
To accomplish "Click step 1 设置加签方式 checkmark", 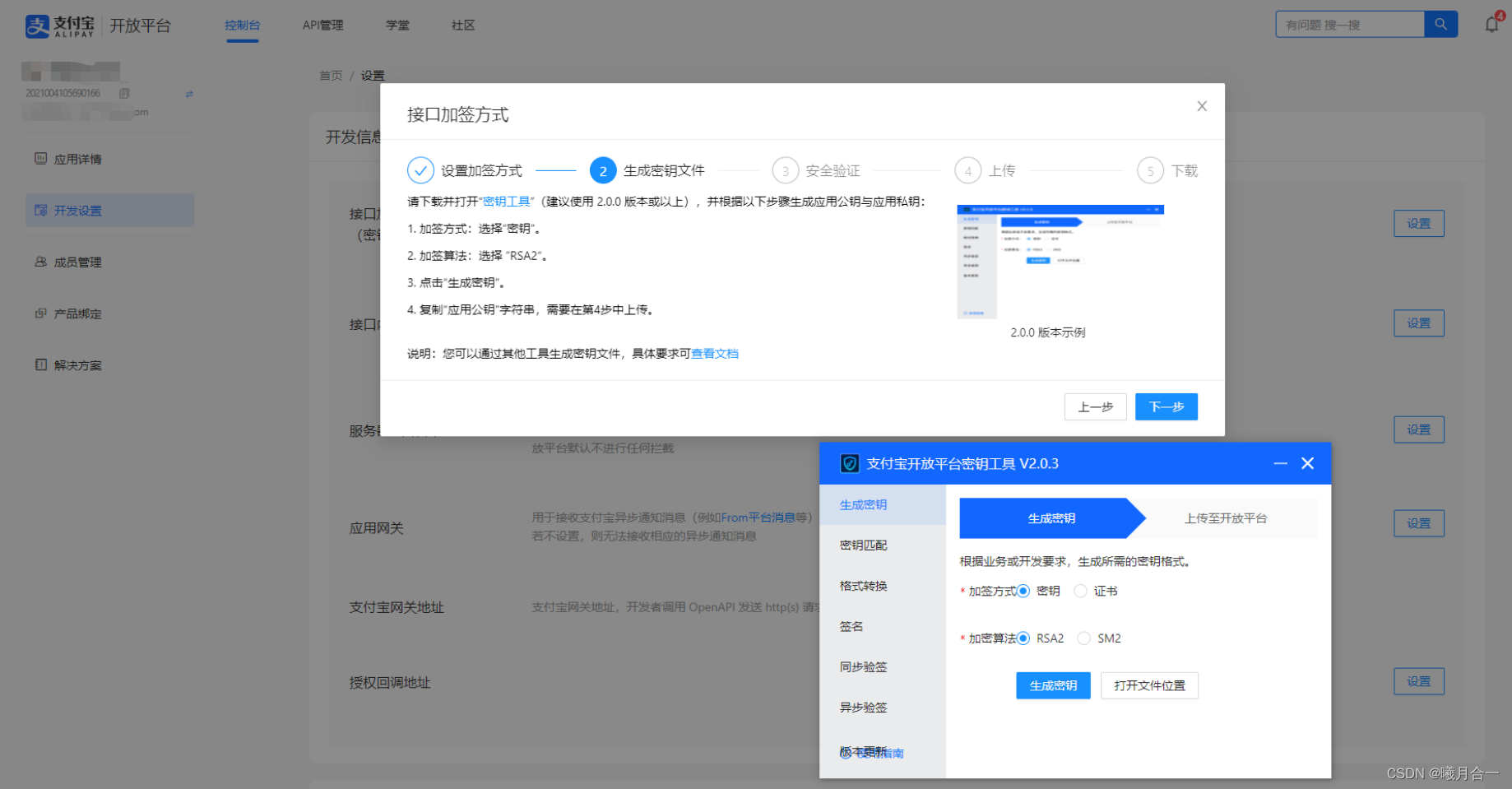I will (x=420, y=170).
